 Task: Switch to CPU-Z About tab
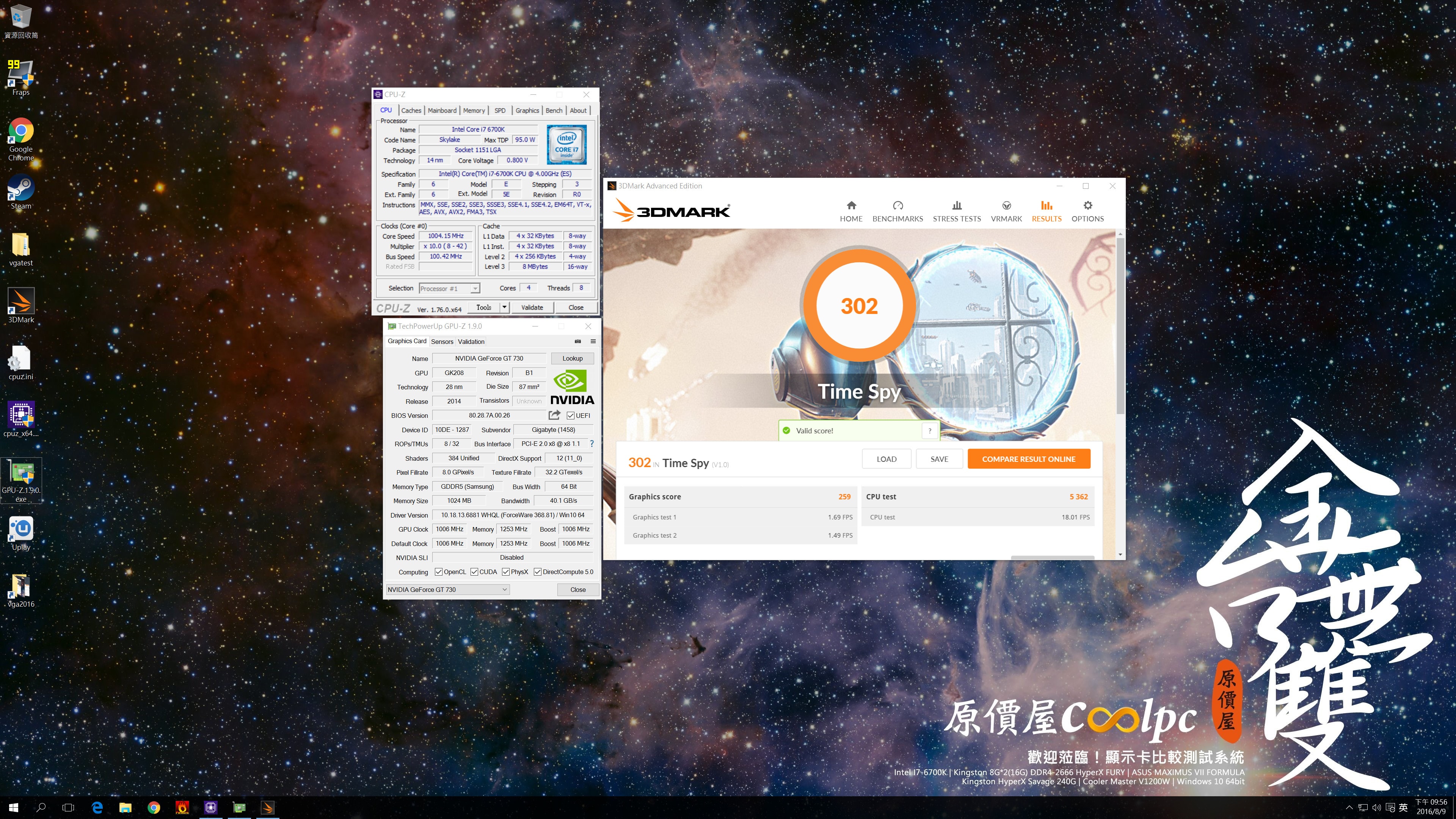577,111
